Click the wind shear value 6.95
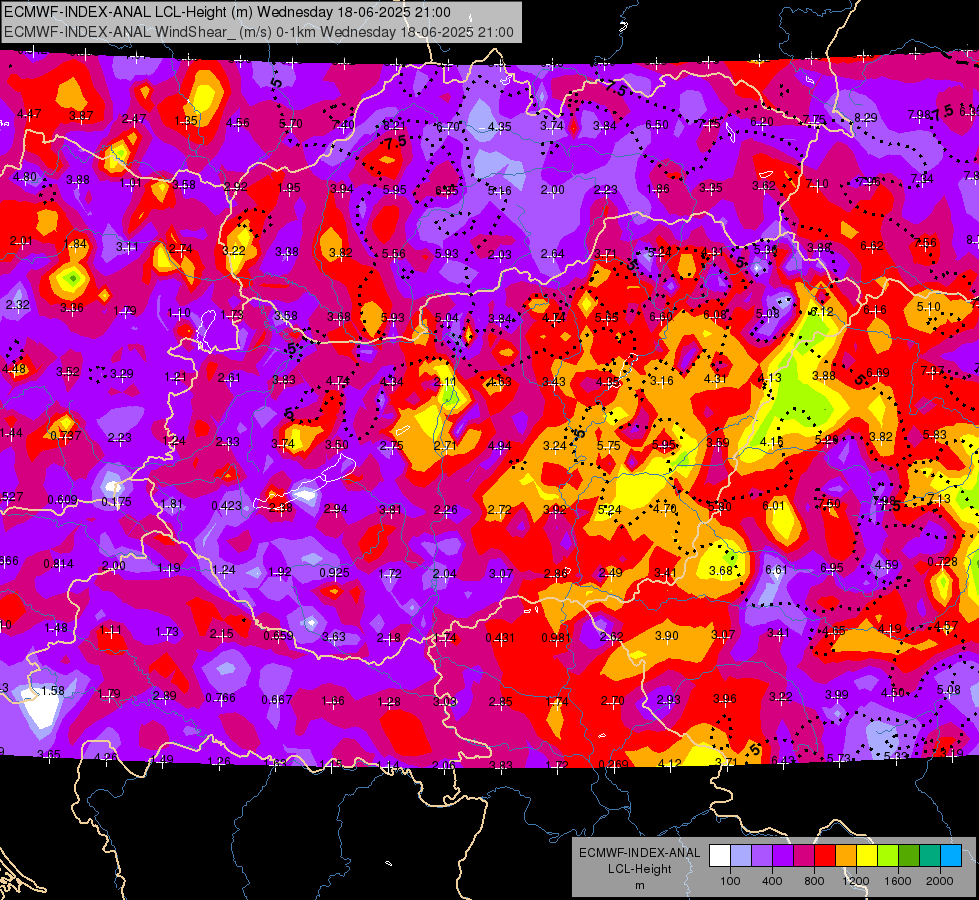Viewport: 979px width, 900px height. point(832,568)
